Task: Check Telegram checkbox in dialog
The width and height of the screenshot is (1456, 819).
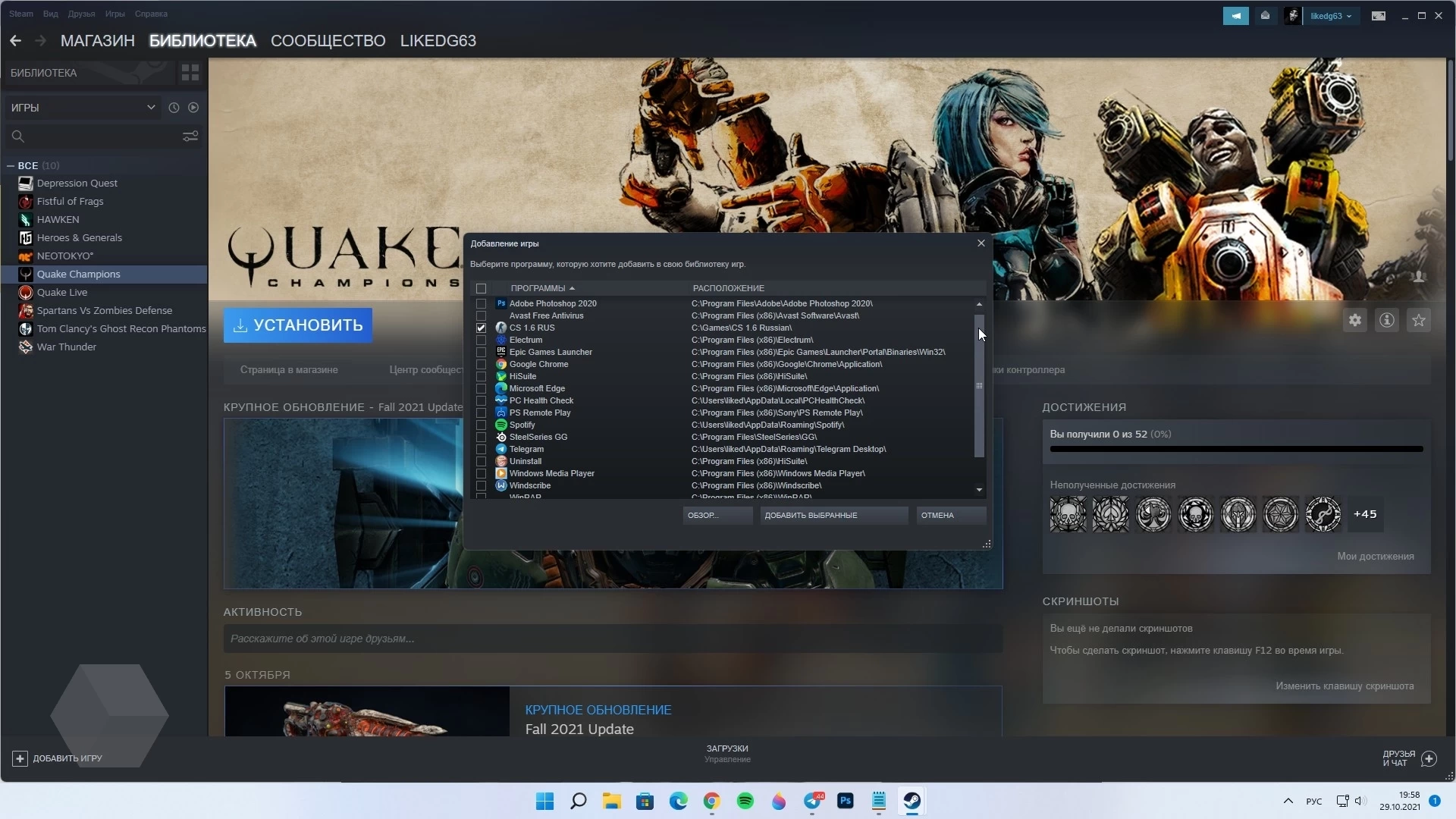Action: pyautogui.click(x=481, y=449)
